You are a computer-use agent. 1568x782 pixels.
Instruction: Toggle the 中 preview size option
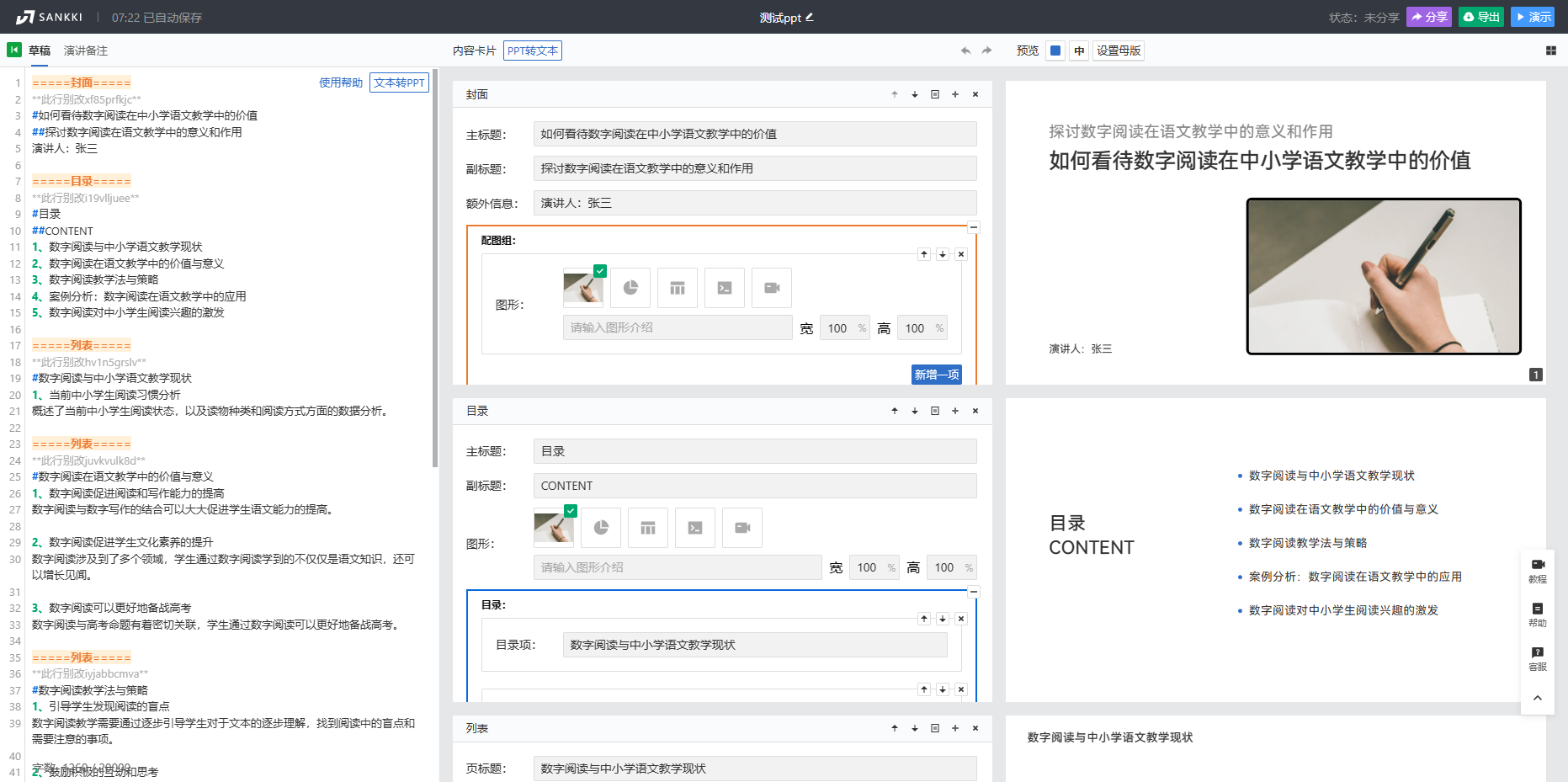pyautogui.click(x=1079, y=51)
